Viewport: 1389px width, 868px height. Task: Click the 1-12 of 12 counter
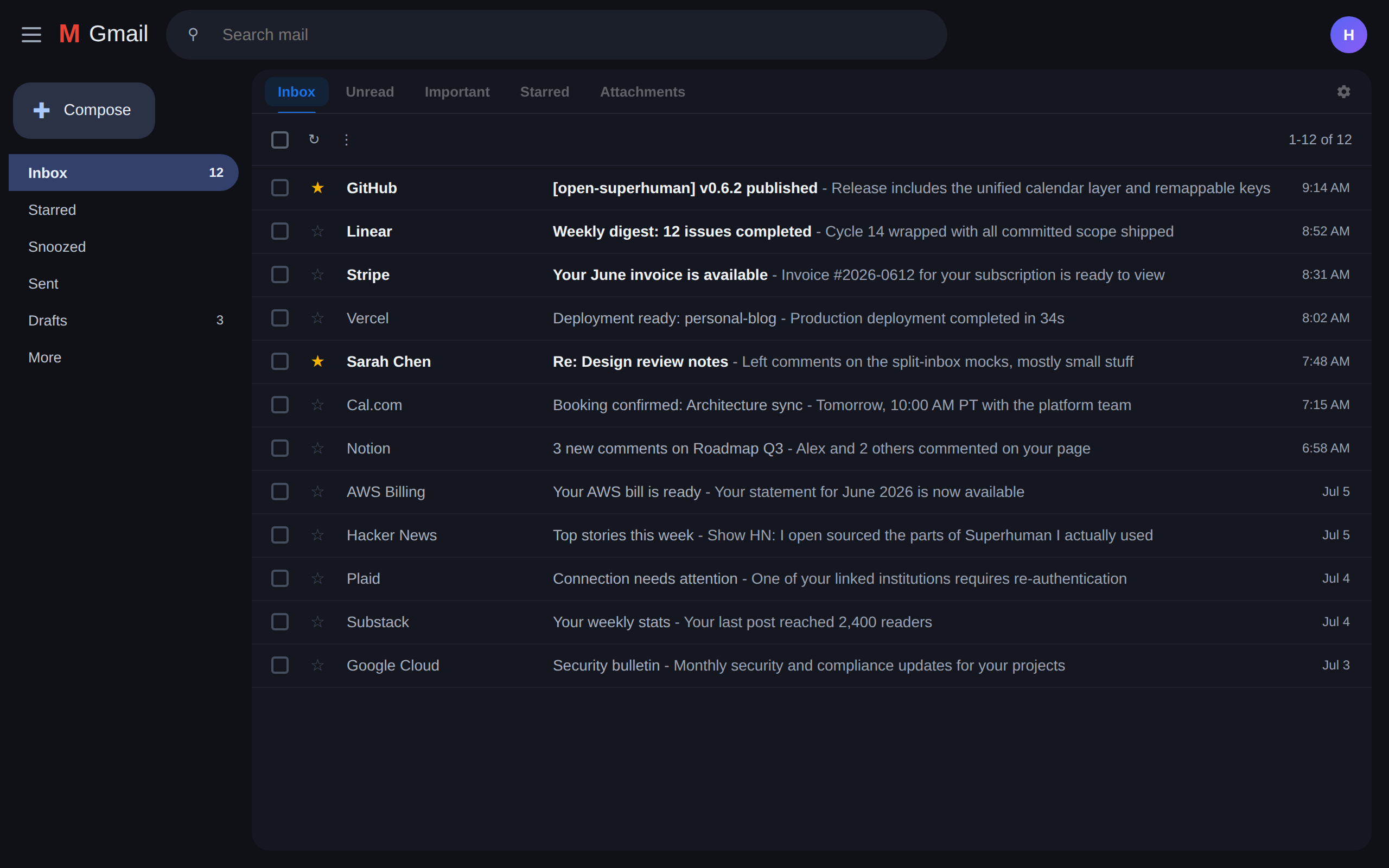pos(1320,139)
